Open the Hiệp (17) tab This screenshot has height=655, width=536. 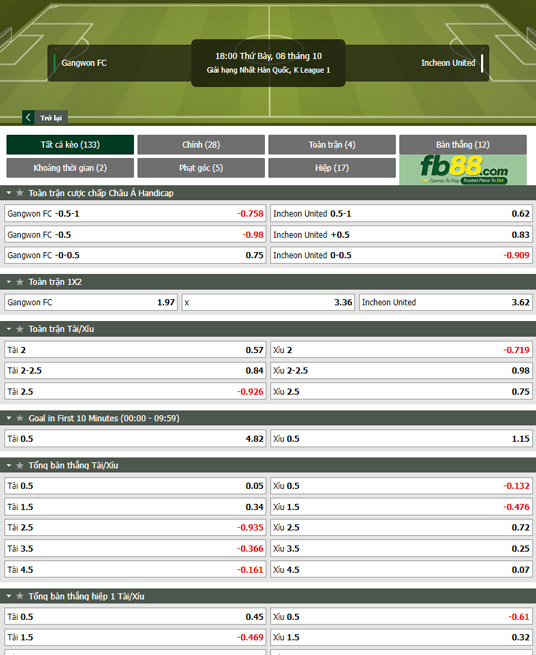(332, 168)
